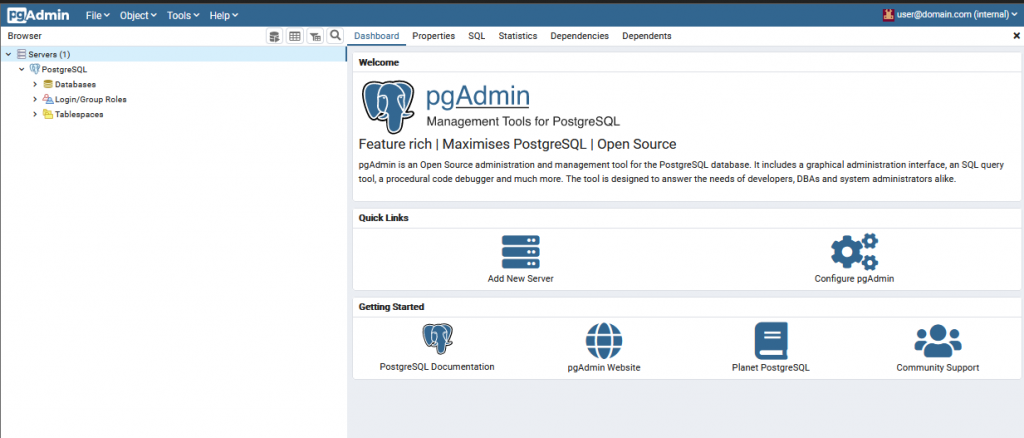Click the View Data grid icon
The image size is (1024, 438).
[x=295, y=36]
